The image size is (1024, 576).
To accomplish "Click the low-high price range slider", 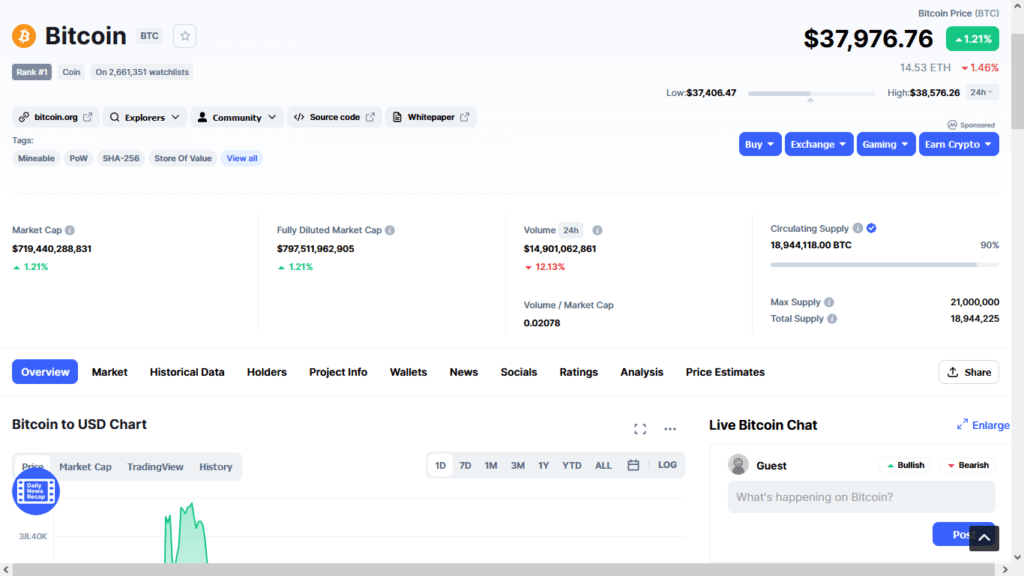I will pos(809,93).
